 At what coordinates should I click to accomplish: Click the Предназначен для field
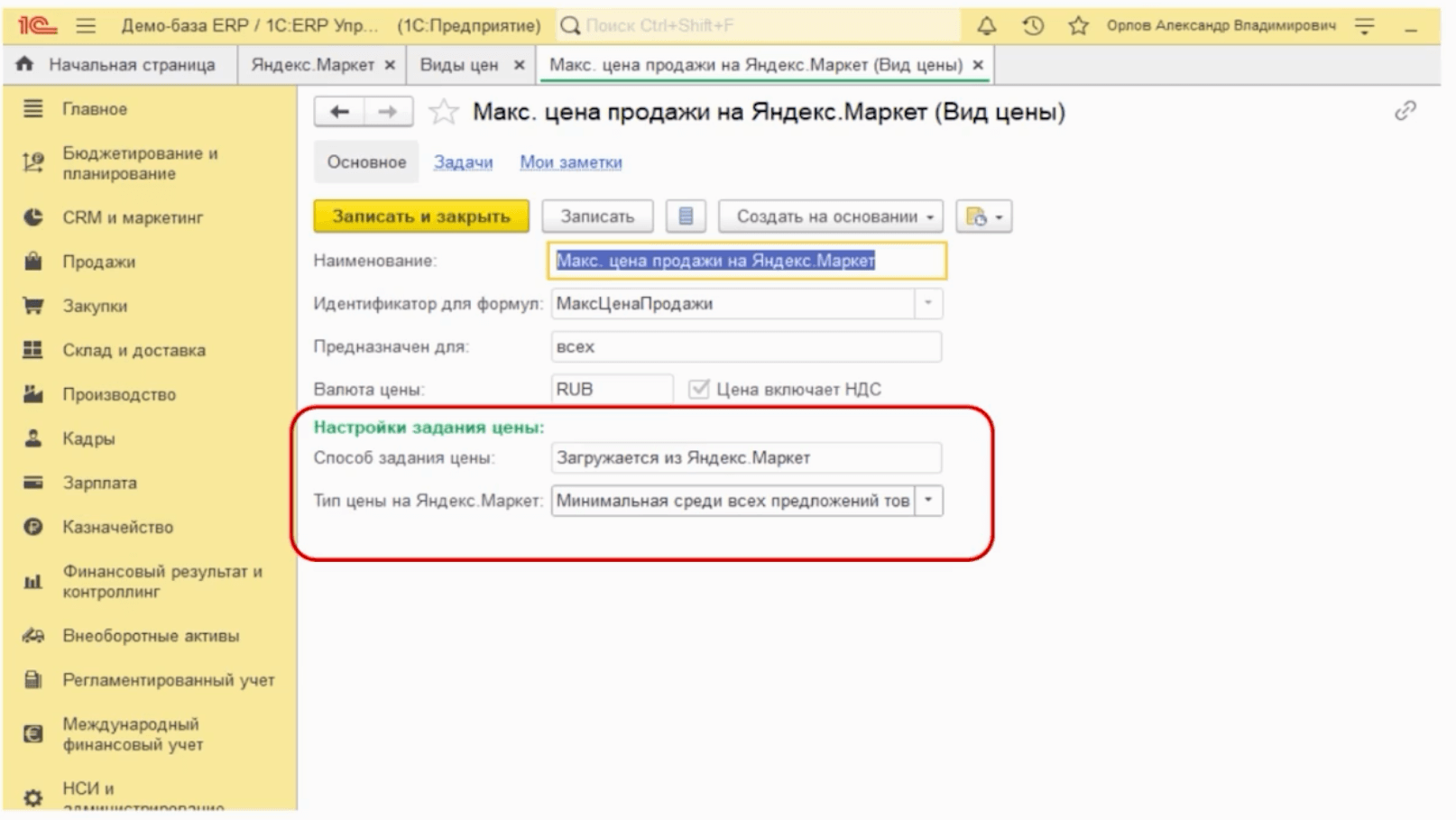click(746, 346)
